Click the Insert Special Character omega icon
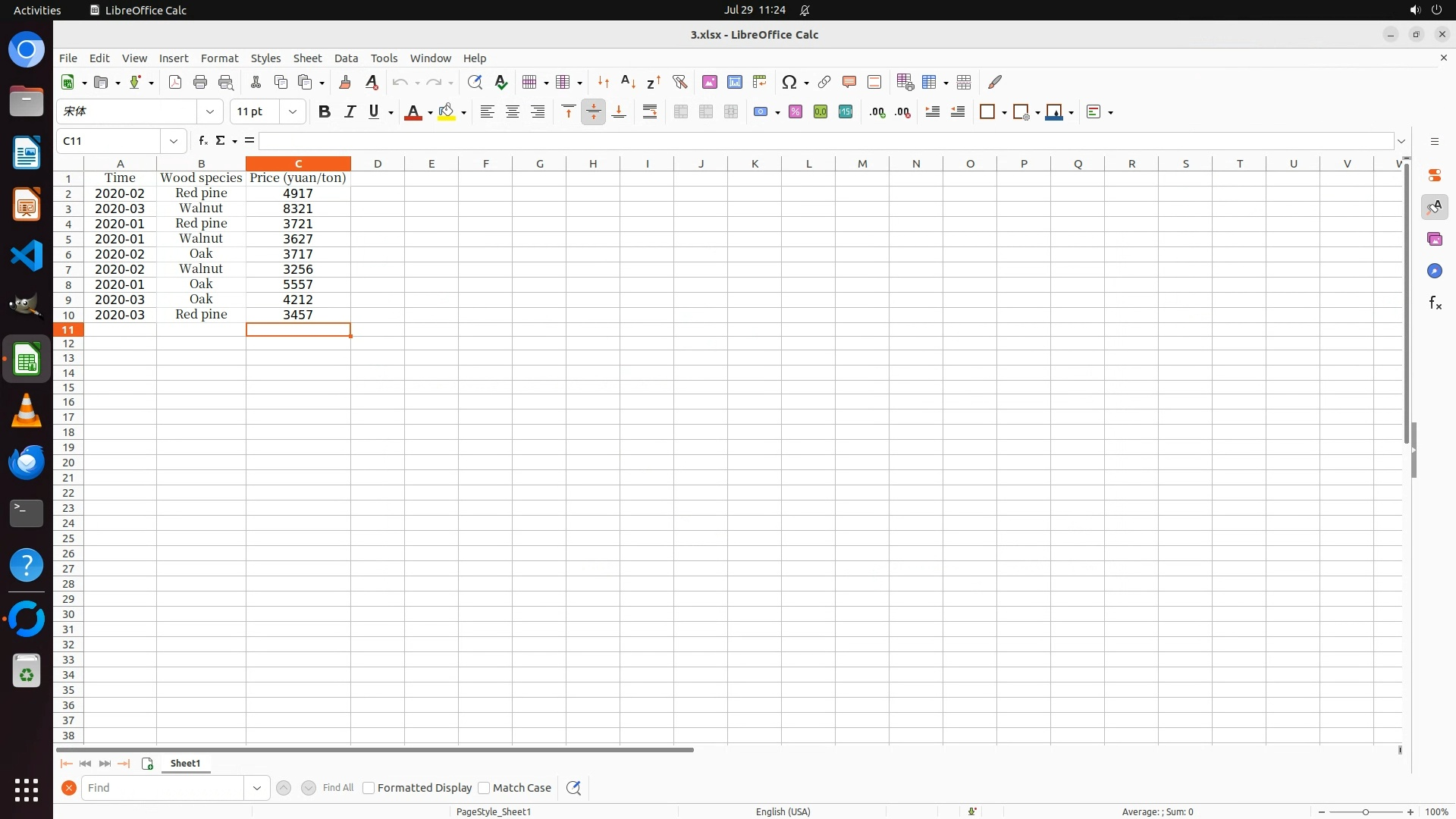The image size is (1456, 819). coord(789,82)
